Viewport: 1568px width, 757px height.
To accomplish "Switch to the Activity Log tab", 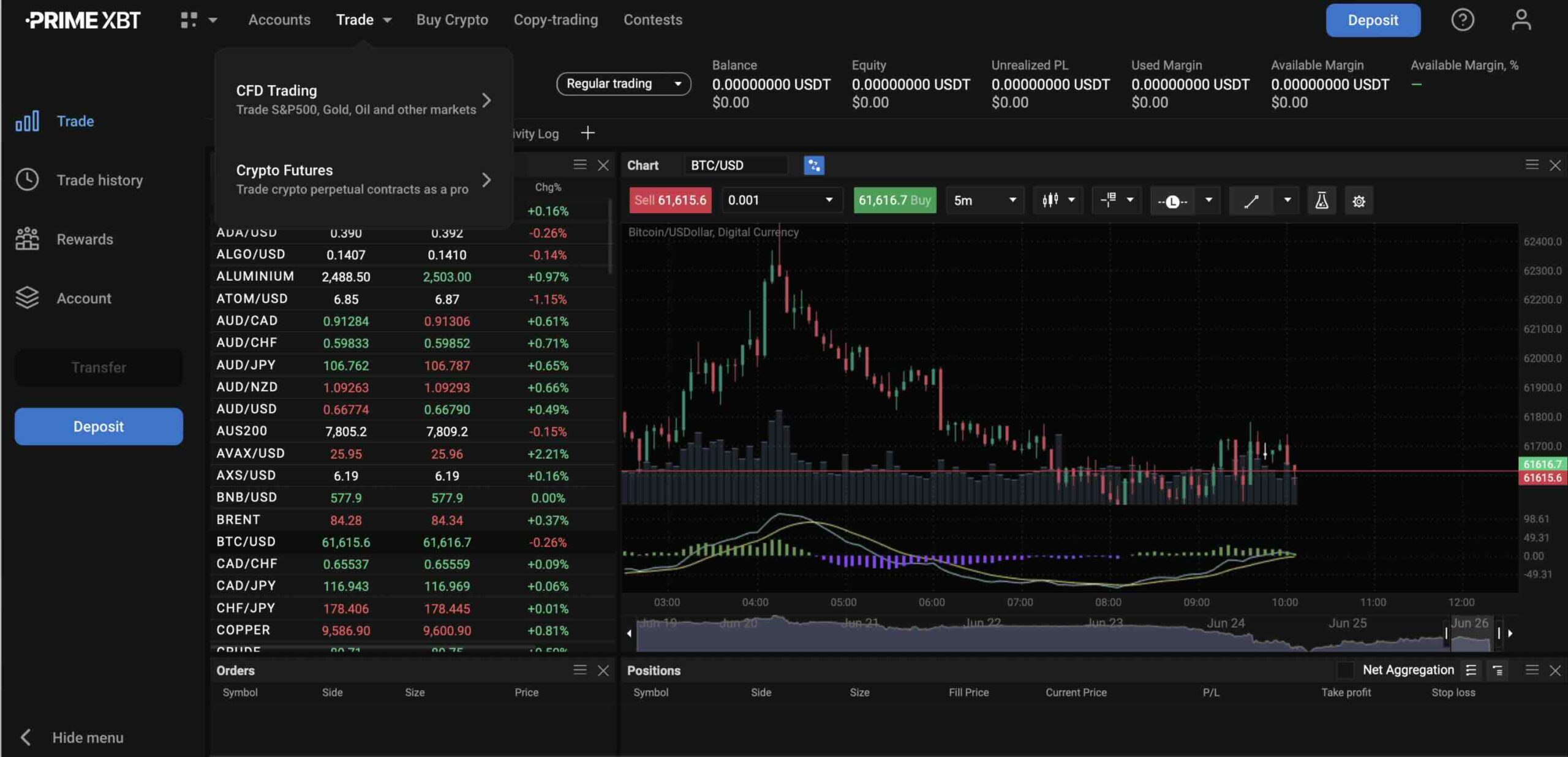I will 536,134.
